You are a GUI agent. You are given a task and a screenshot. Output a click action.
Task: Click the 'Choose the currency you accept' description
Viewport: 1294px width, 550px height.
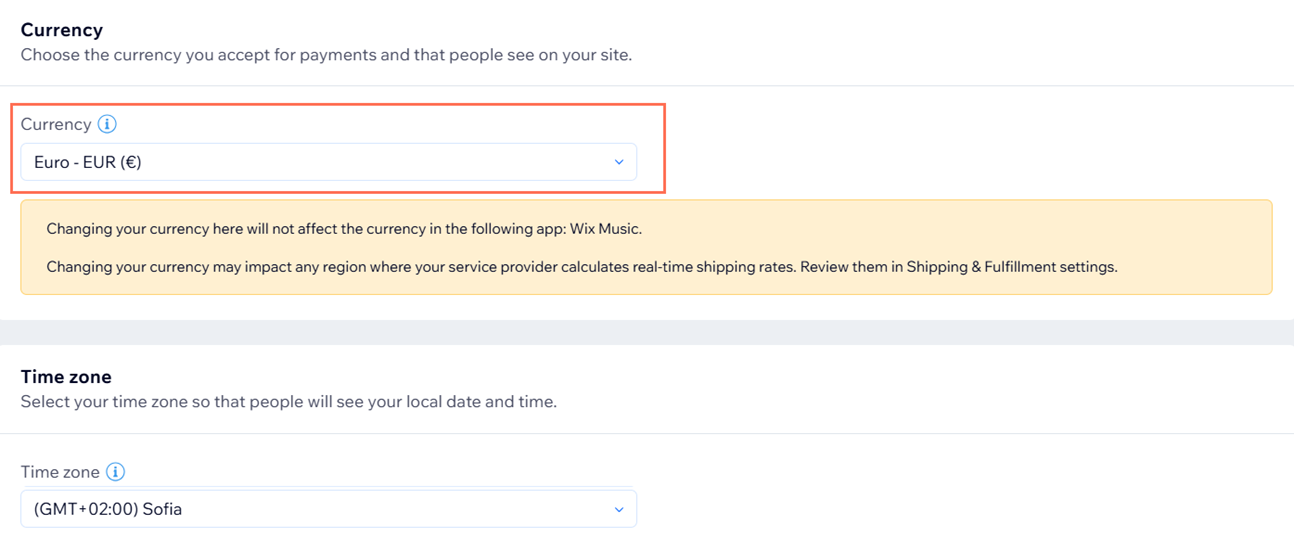[326, 55]
